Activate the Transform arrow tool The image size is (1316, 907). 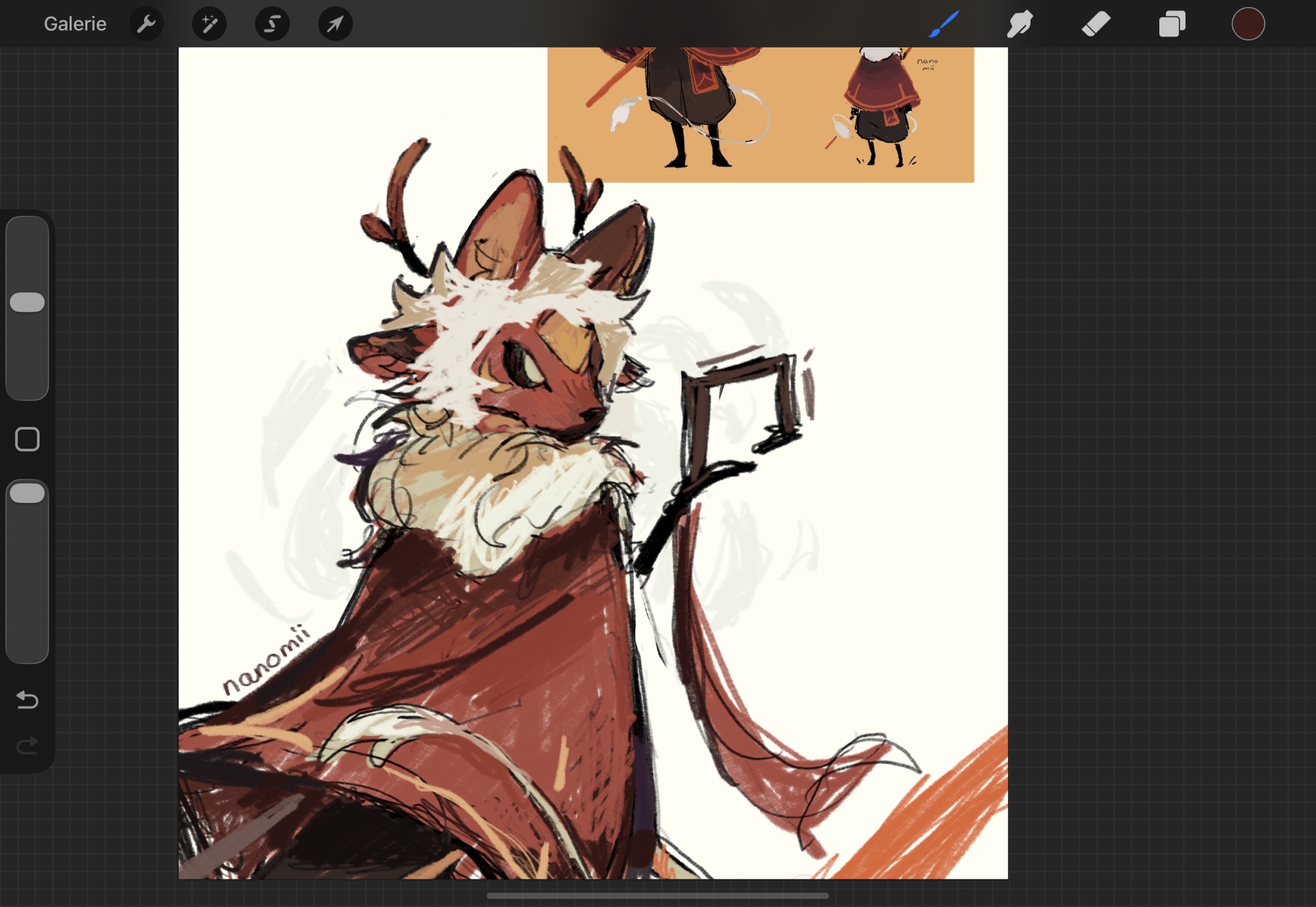tap(335, 24)
